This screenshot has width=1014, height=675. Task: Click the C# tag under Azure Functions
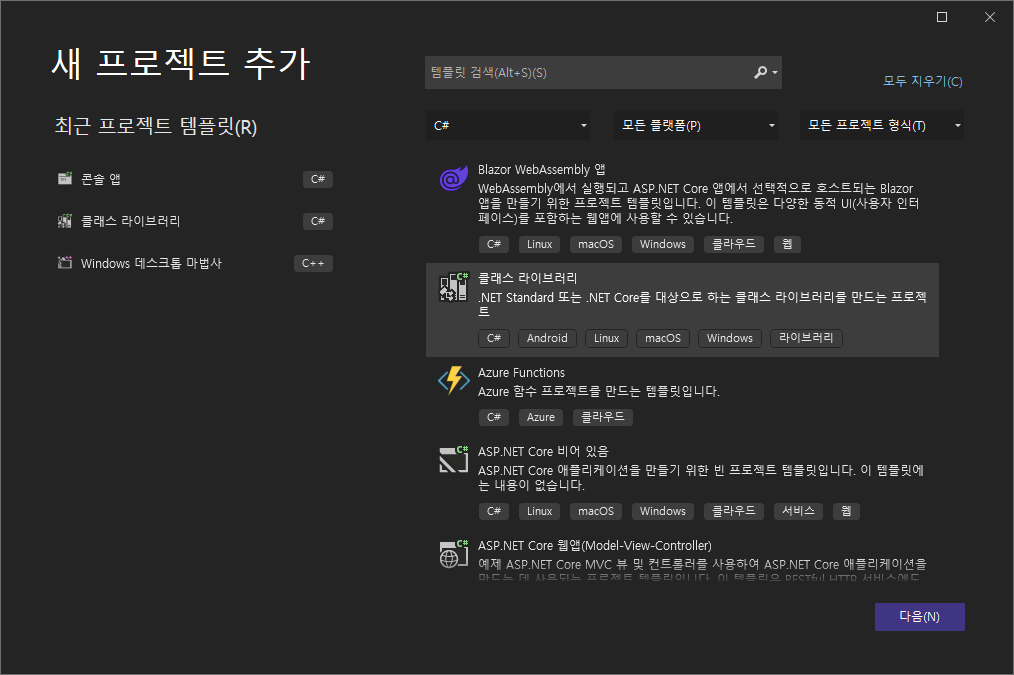click(494, 417)
